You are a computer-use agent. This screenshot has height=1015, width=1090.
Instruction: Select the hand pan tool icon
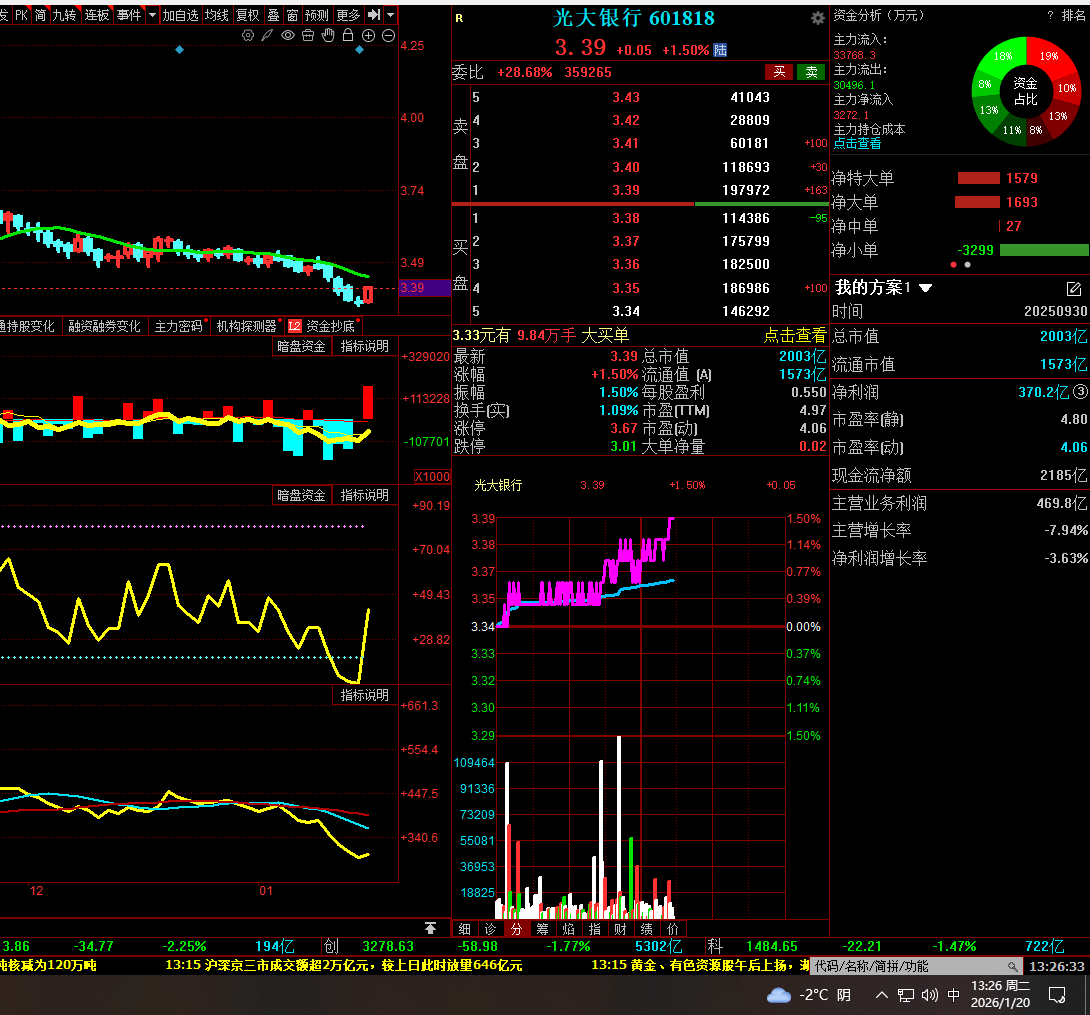[x=328, y=35]
